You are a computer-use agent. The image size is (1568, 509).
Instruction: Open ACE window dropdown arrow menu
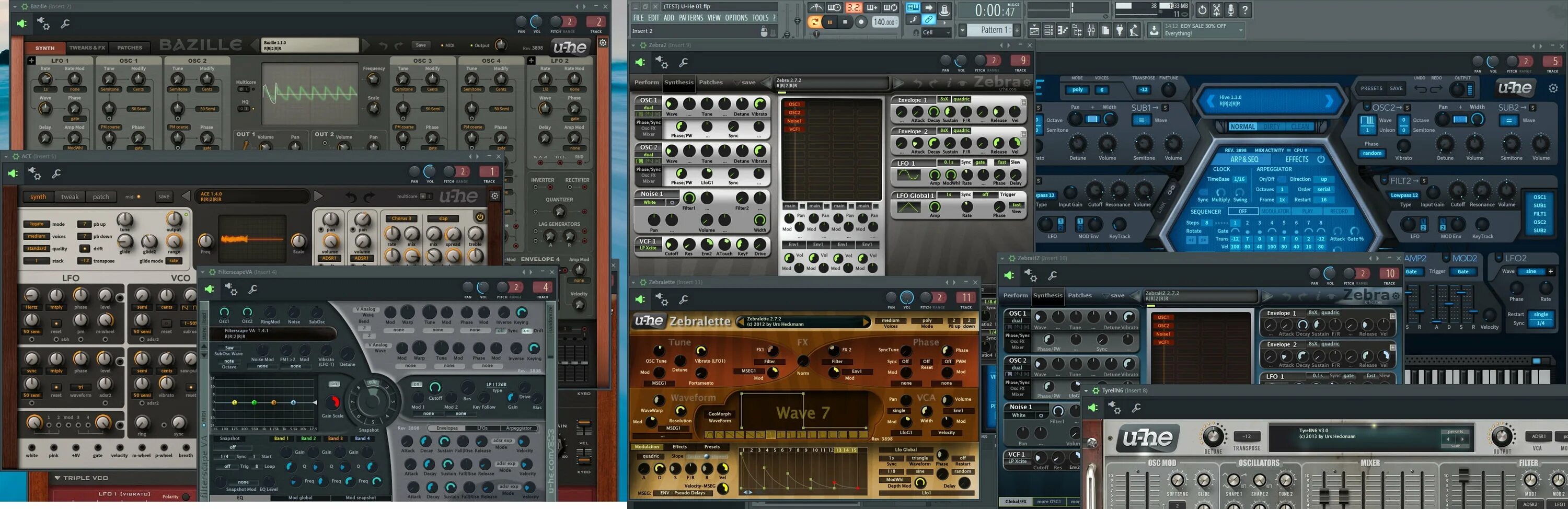point(6,156)
